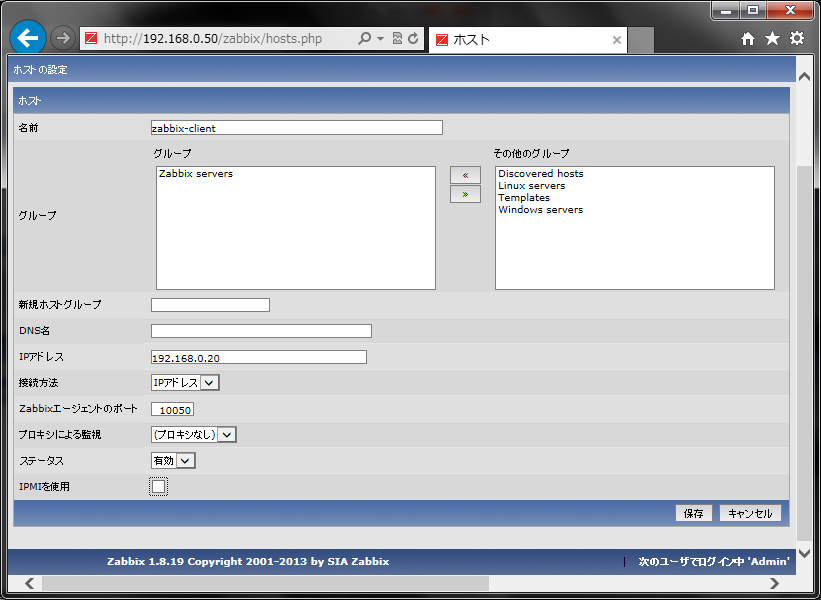
Task: Click the « move-left group button
Action: coord(465,175)
